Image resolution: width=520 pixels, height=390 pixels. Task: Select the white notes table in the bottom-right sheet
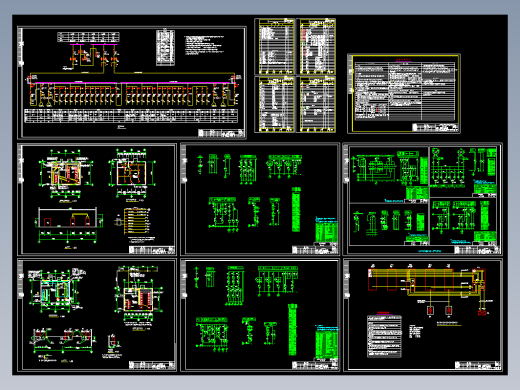pos(384,336)
